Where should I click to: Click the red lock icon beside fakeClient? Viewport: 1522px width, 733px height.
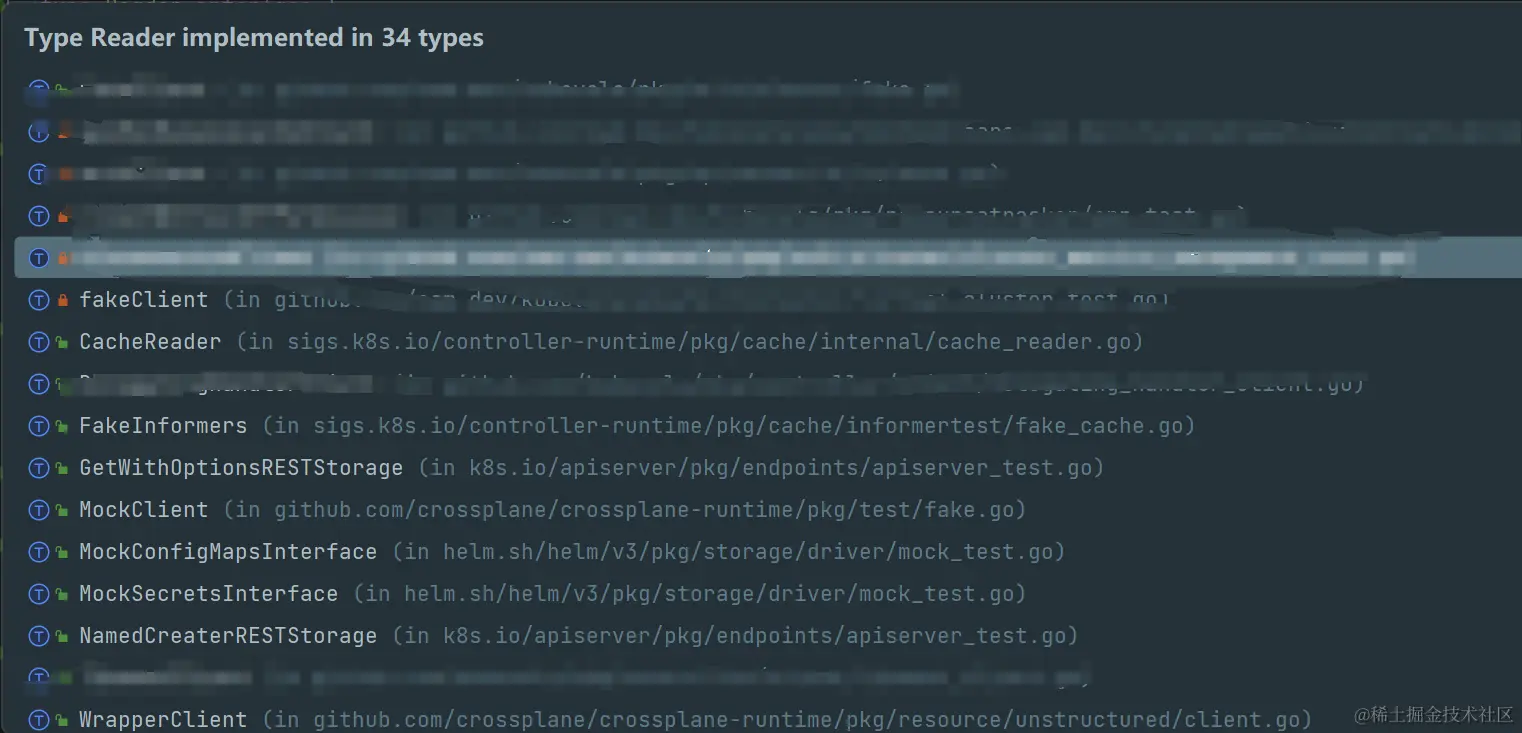click(x=63, y=300)
